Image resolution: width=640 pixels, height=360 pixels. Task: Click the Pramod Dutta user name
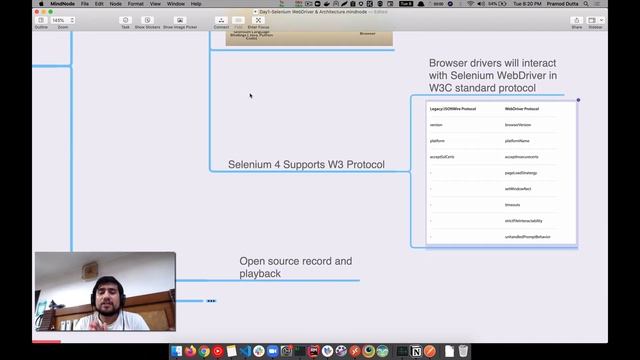pyautogui.click(x=562, y=4)
